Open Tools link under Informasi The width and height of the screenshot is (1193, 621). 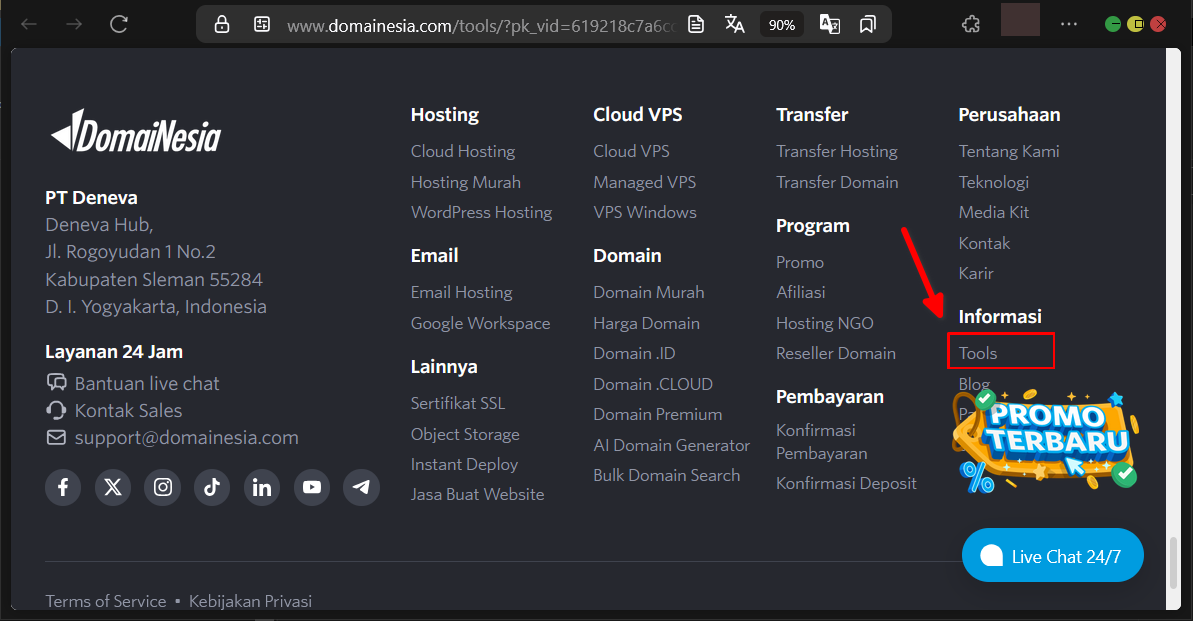coord(978,353)
